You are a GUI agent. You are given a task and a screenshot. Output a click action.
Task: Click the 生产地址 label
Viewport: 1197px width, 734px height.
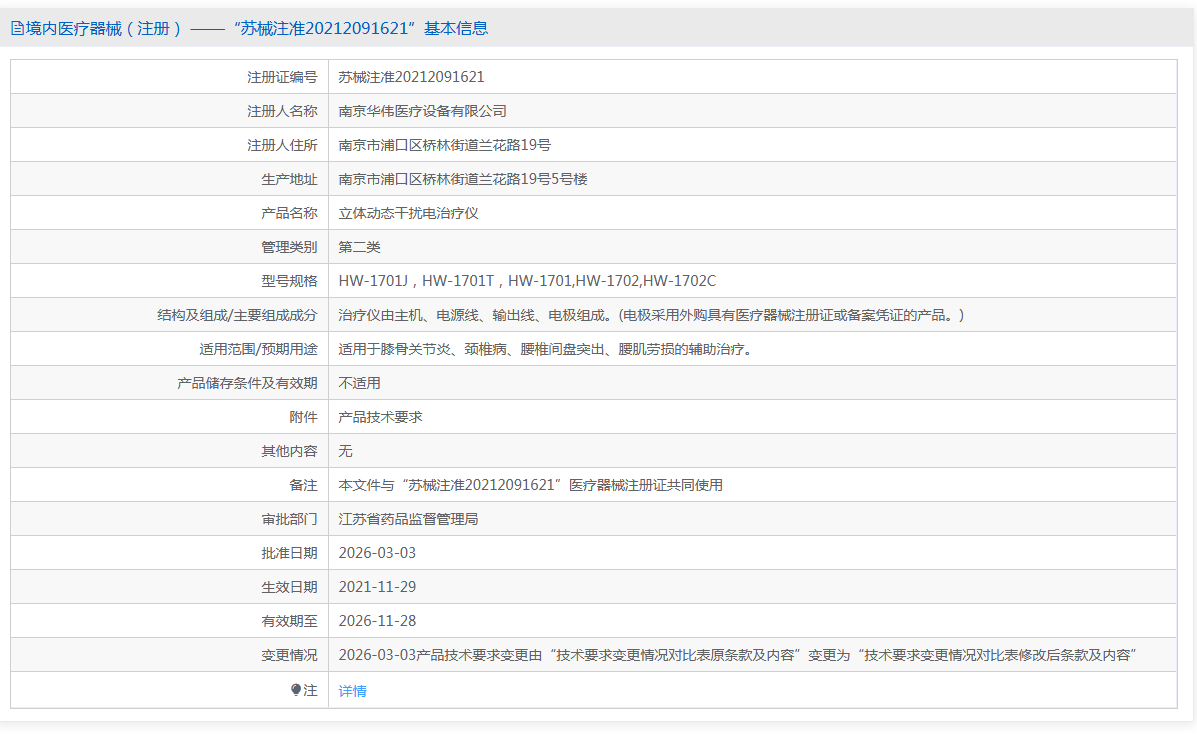(289, 179)
